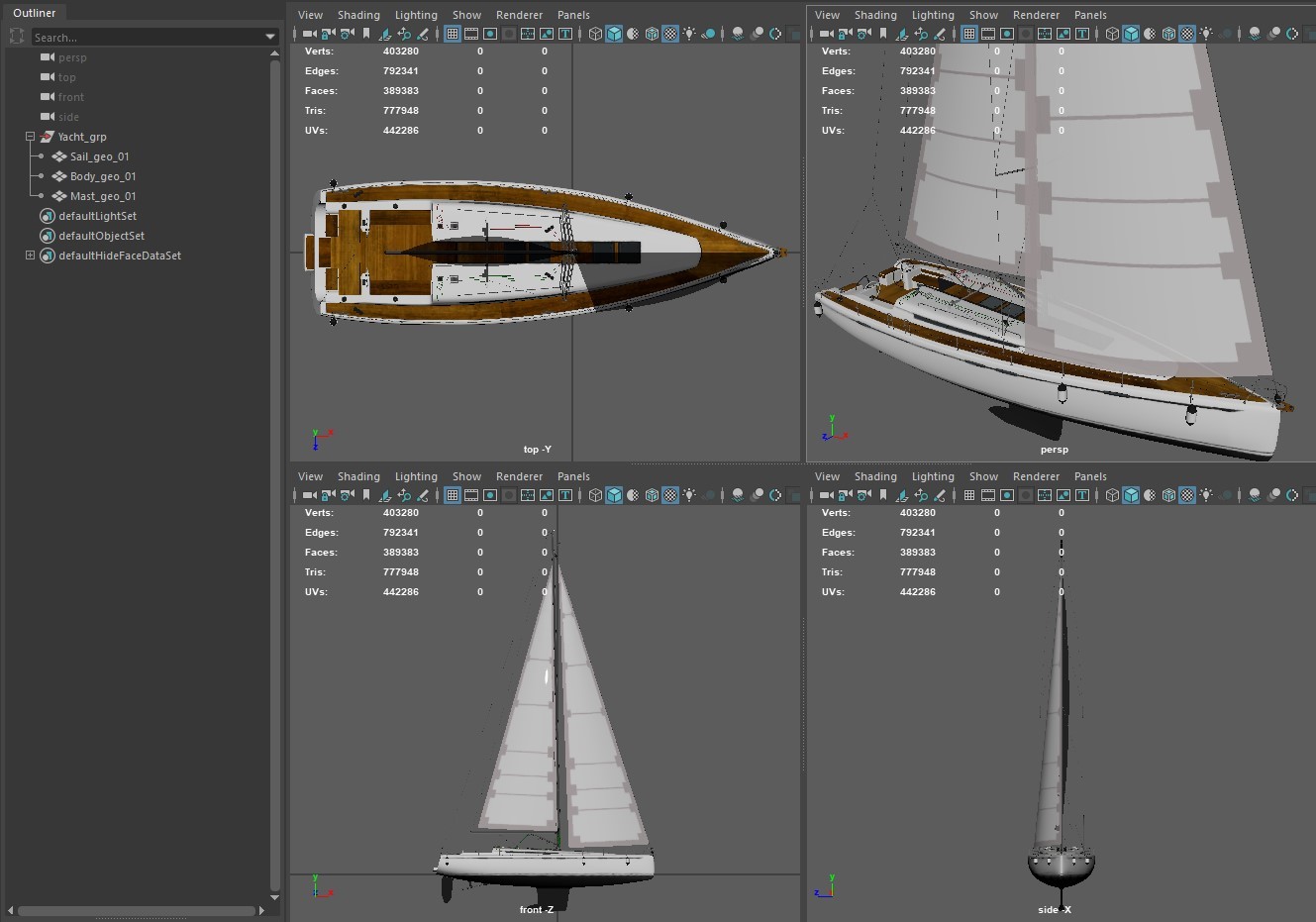Switch persp viewport to wireframe display
The width and height of the screenshot is (1316, 922).
click(1112, 33)
